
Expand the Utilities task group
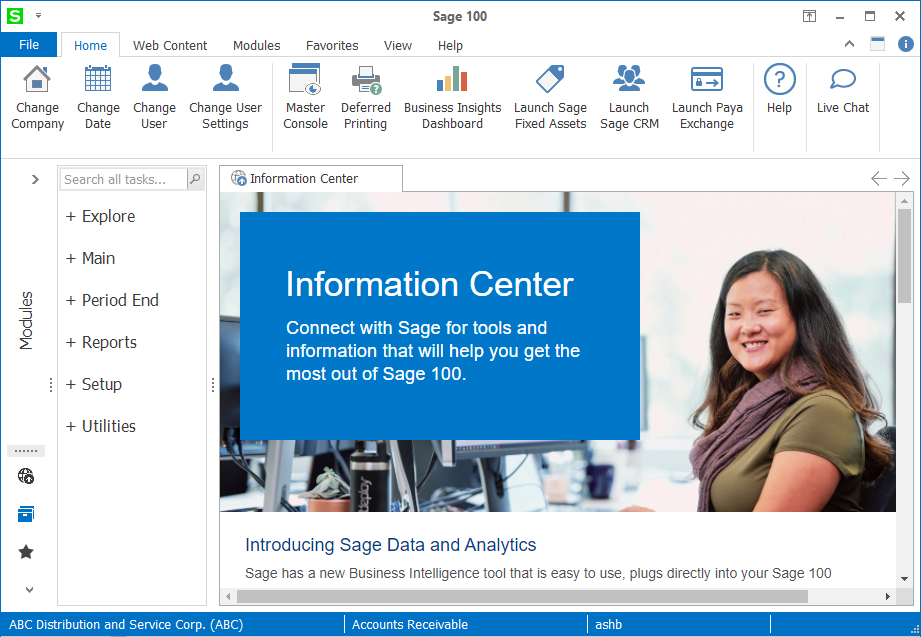100,426
